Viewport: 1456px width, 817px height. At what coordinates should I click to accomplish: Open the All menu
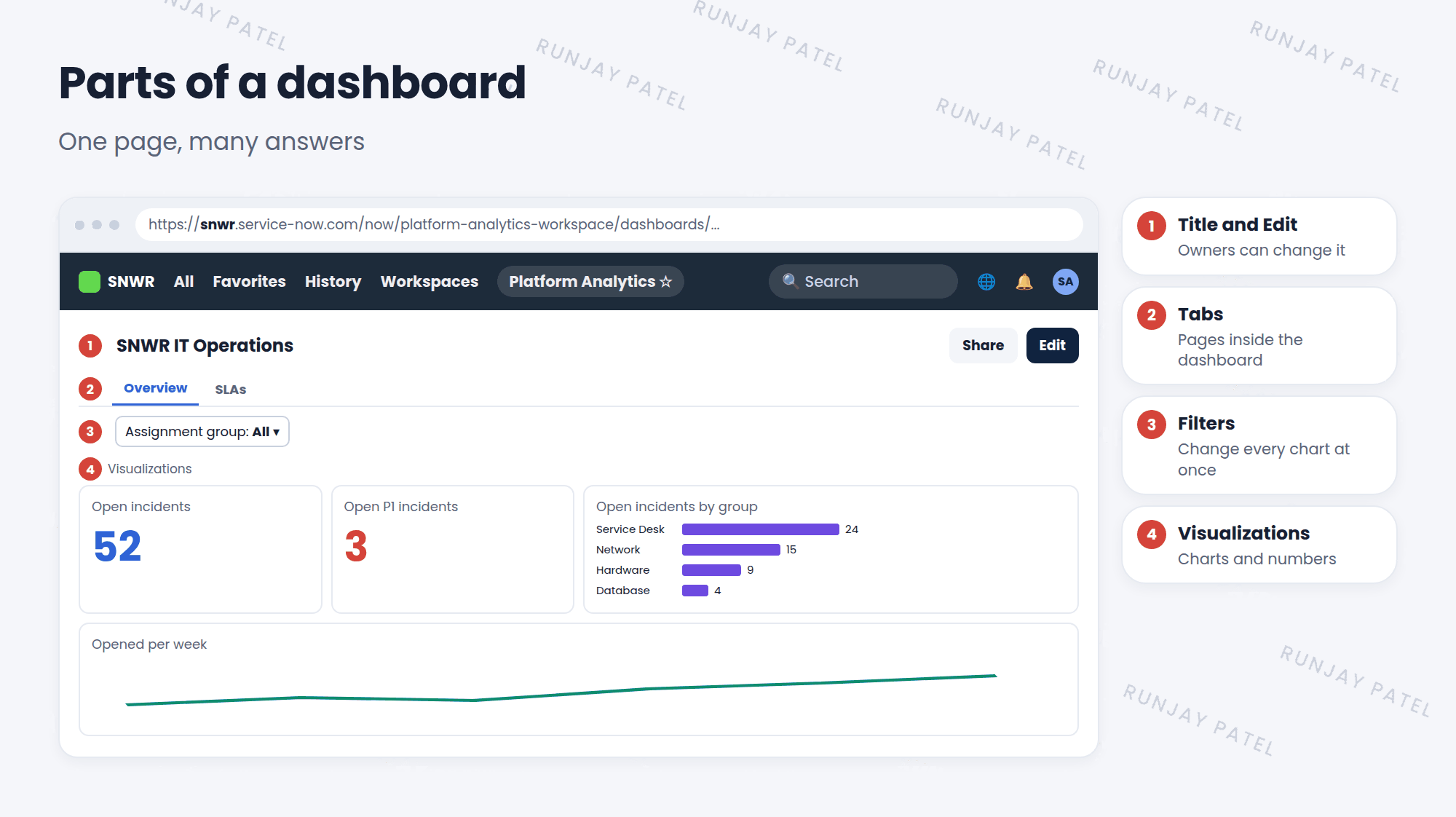[x=183, y=282]
